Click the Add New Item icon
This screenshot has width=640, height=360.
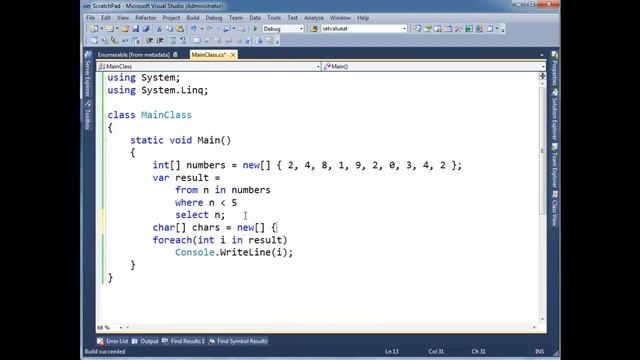pos(109,29)
